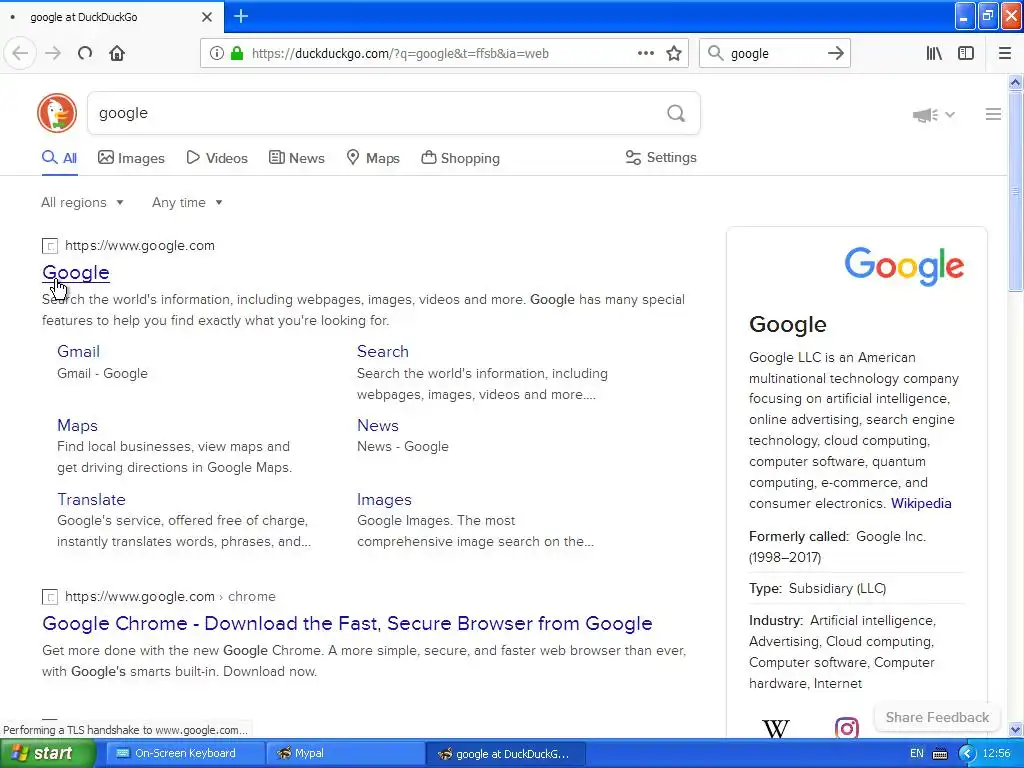
Task: Expand the All regions filter
Action: (x=82, y=202)
